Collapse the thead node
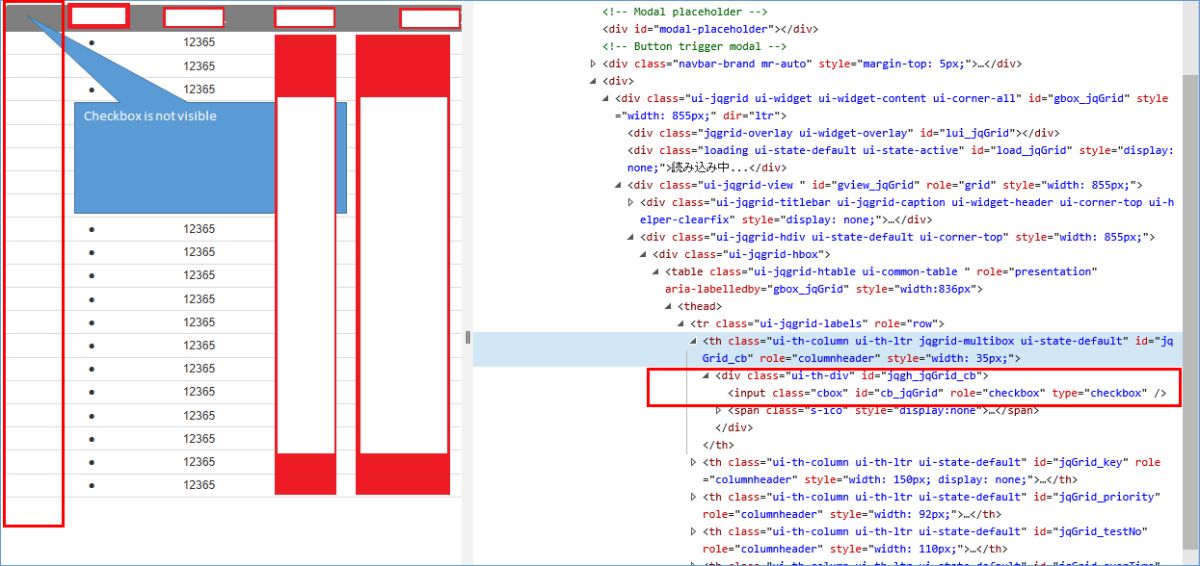This screenshot has width=1200, height=566. click(x=669, y=306)
